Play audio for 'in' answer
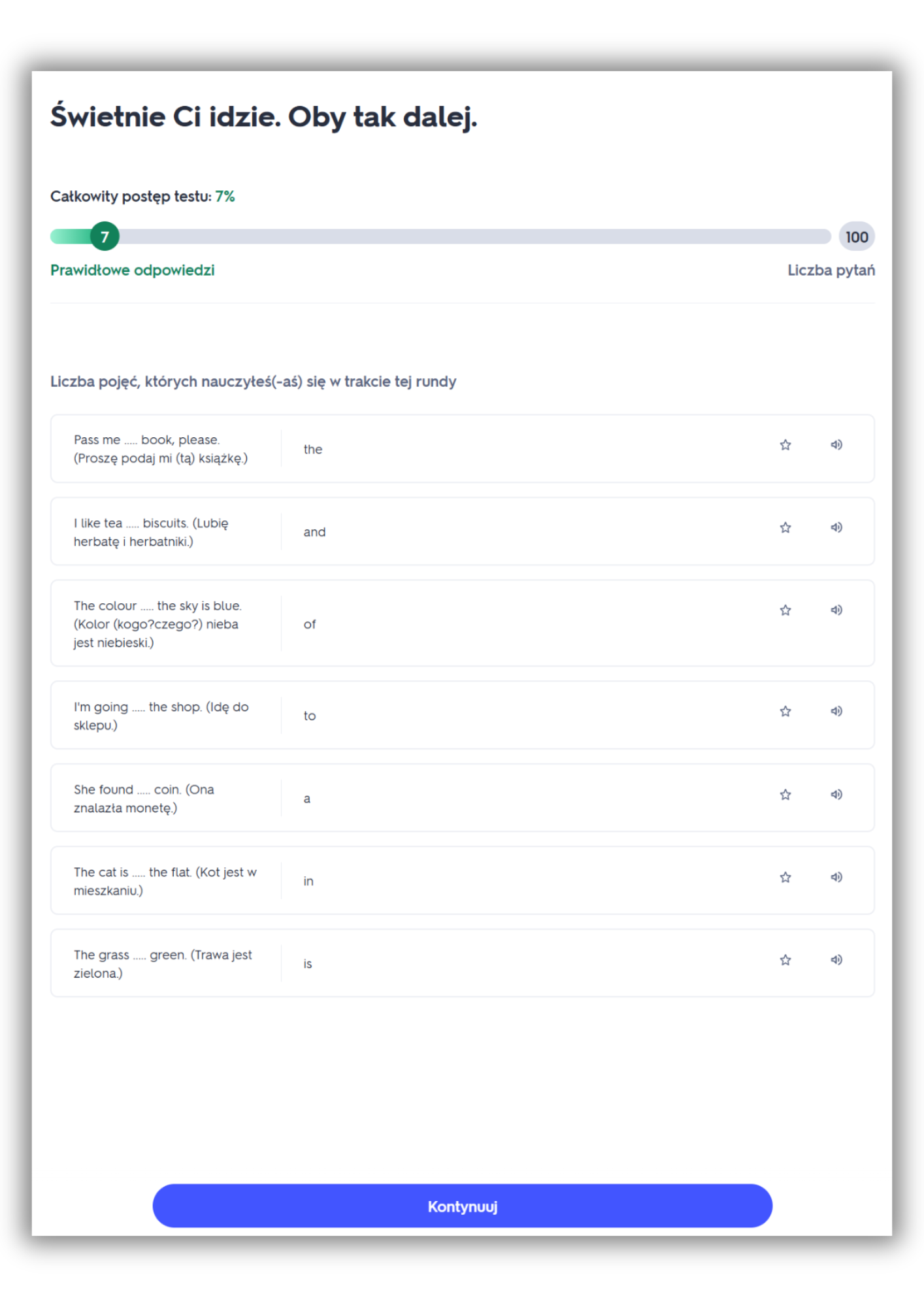Image resolution: width=924 pixels, height=1307 pixels. coord(836,877)
